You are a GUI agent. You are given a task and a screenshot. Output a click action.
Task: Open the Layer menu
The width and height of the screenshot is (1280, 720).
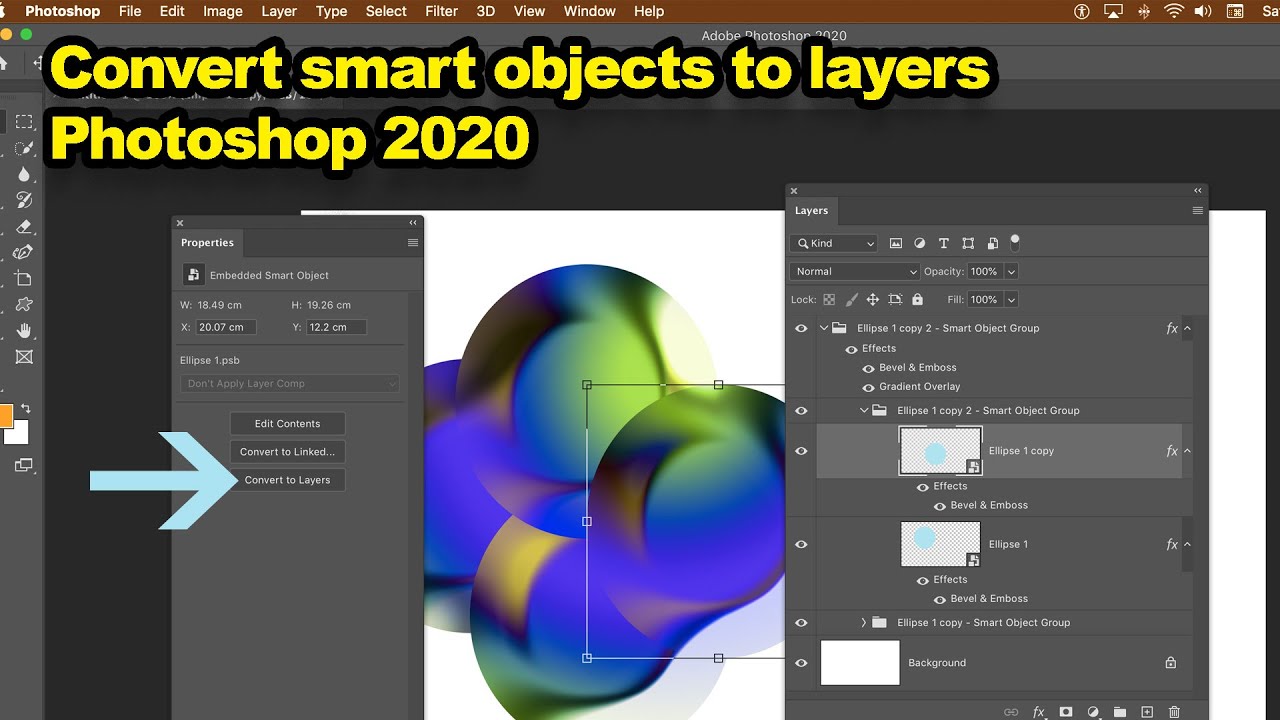[279, 11]
